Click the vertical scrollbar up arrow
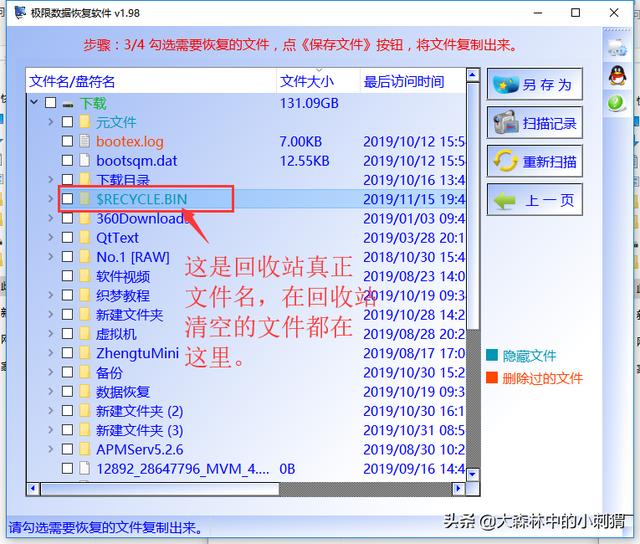 pyautogui.click(x=473, y=75)
